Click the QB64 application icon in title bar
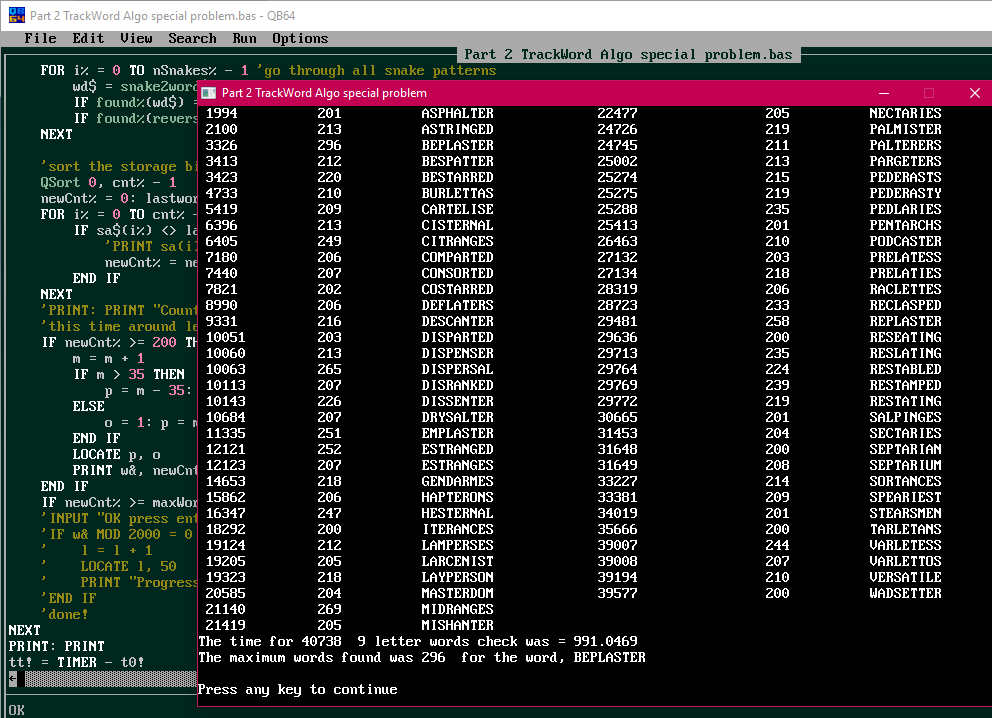This screenshot has height=718, width=992. pos(16,15)
